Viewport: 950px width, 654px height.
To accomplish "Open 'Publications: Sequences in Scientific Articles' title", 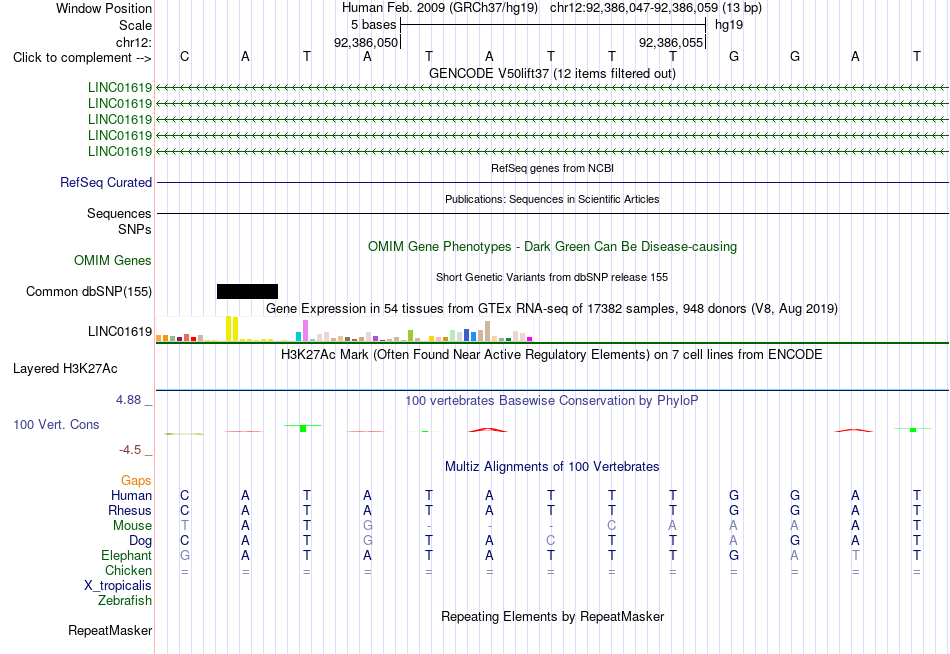I will click(x=552, y=199).
